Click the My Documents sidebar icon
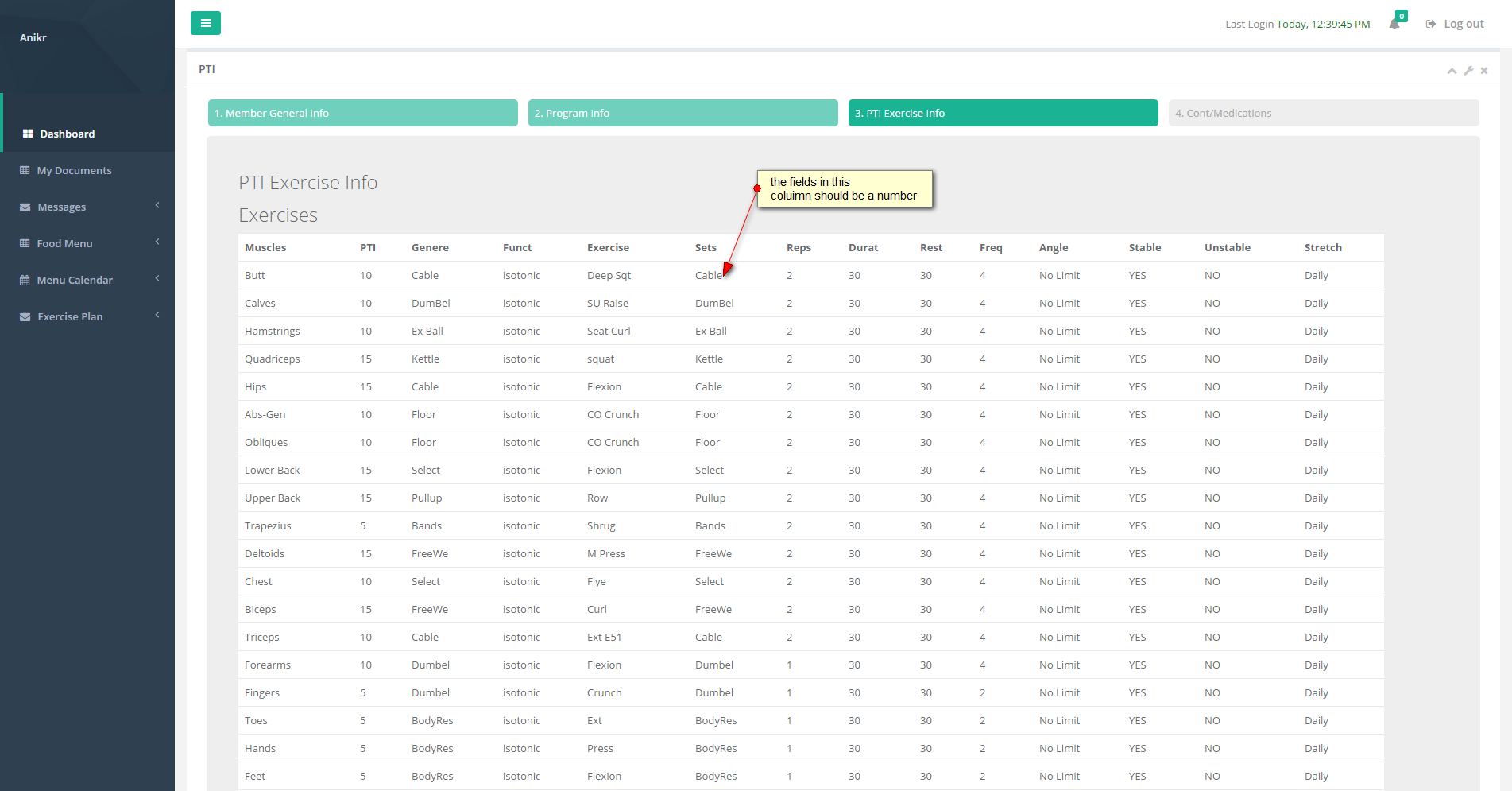Image resolution: width=1512 pixels, height=791 pixels. tap(25, 170)
